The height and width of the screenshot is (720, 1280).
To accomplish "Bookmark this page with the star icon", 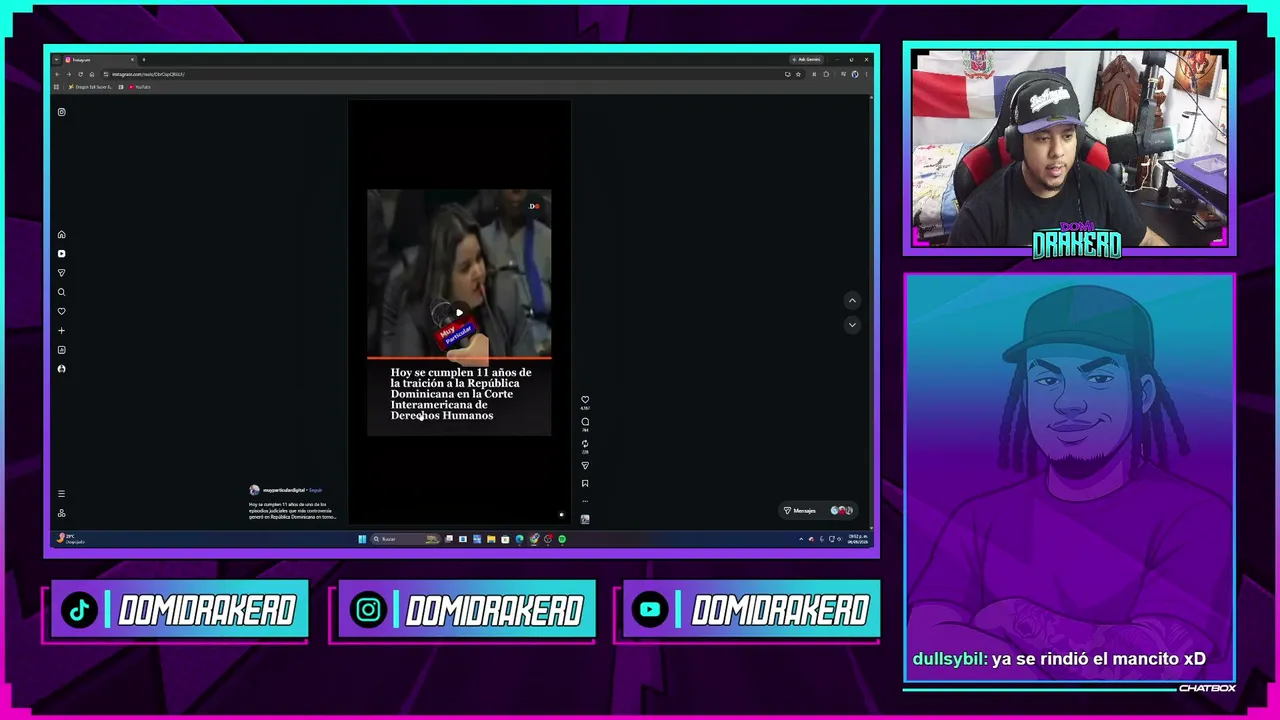I will coord(798,74).
